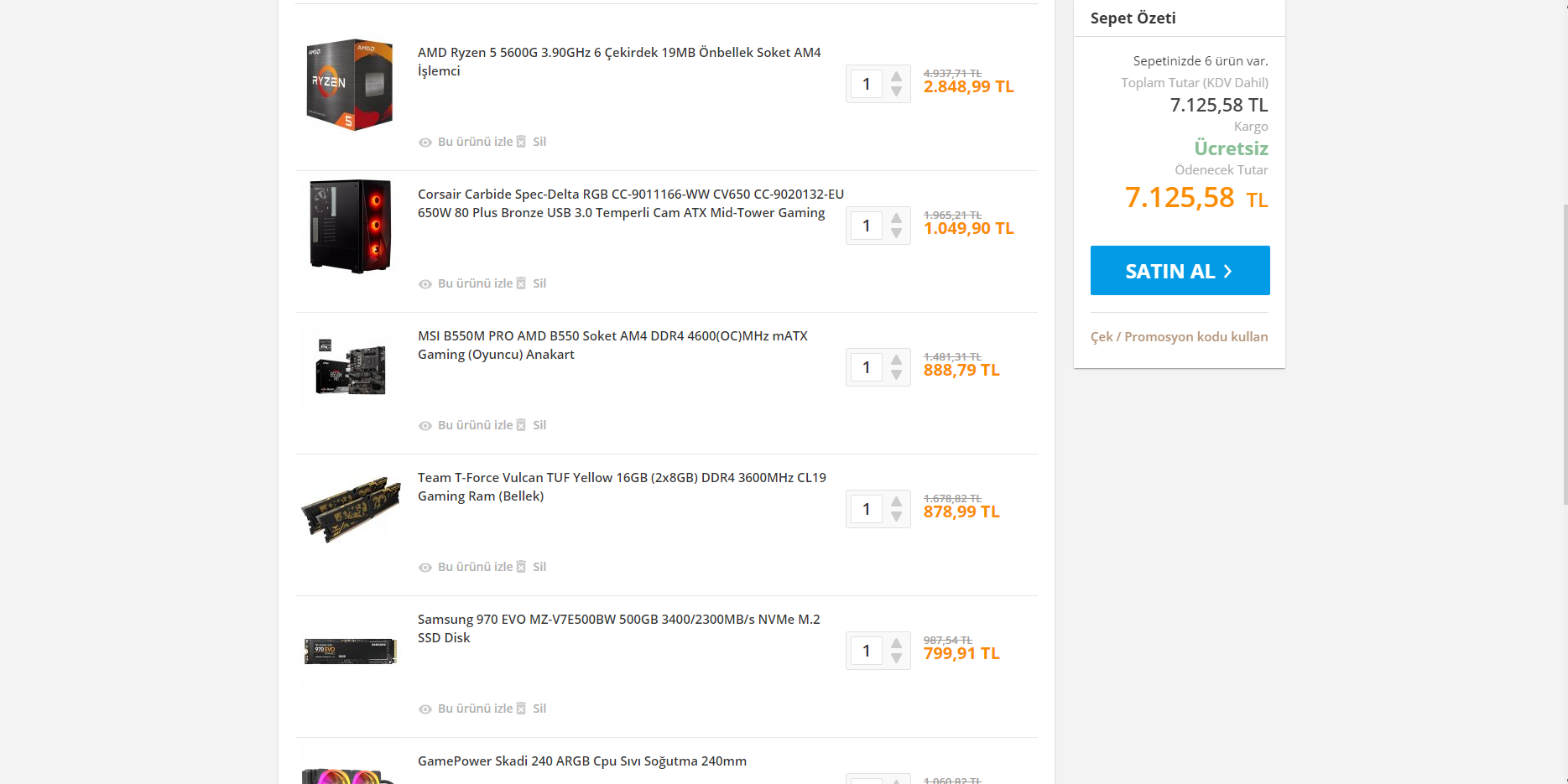The height and width of the screenshot is (784, 1568).
Task: Open Çek / Promosyon kodu kullan link
Action: [1179, 337]
